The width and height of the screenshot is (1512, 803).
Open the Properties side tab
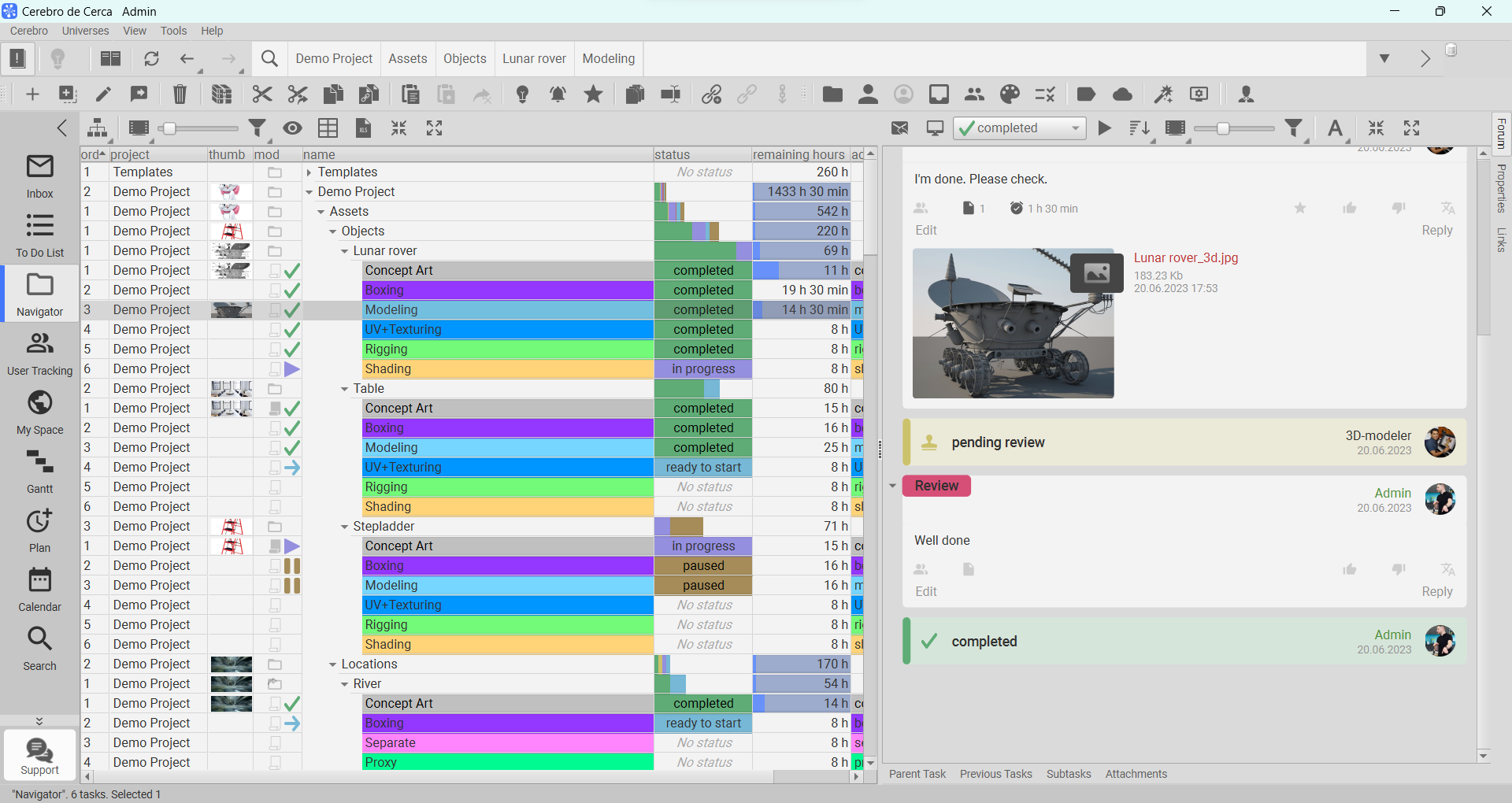[1501, 188]
